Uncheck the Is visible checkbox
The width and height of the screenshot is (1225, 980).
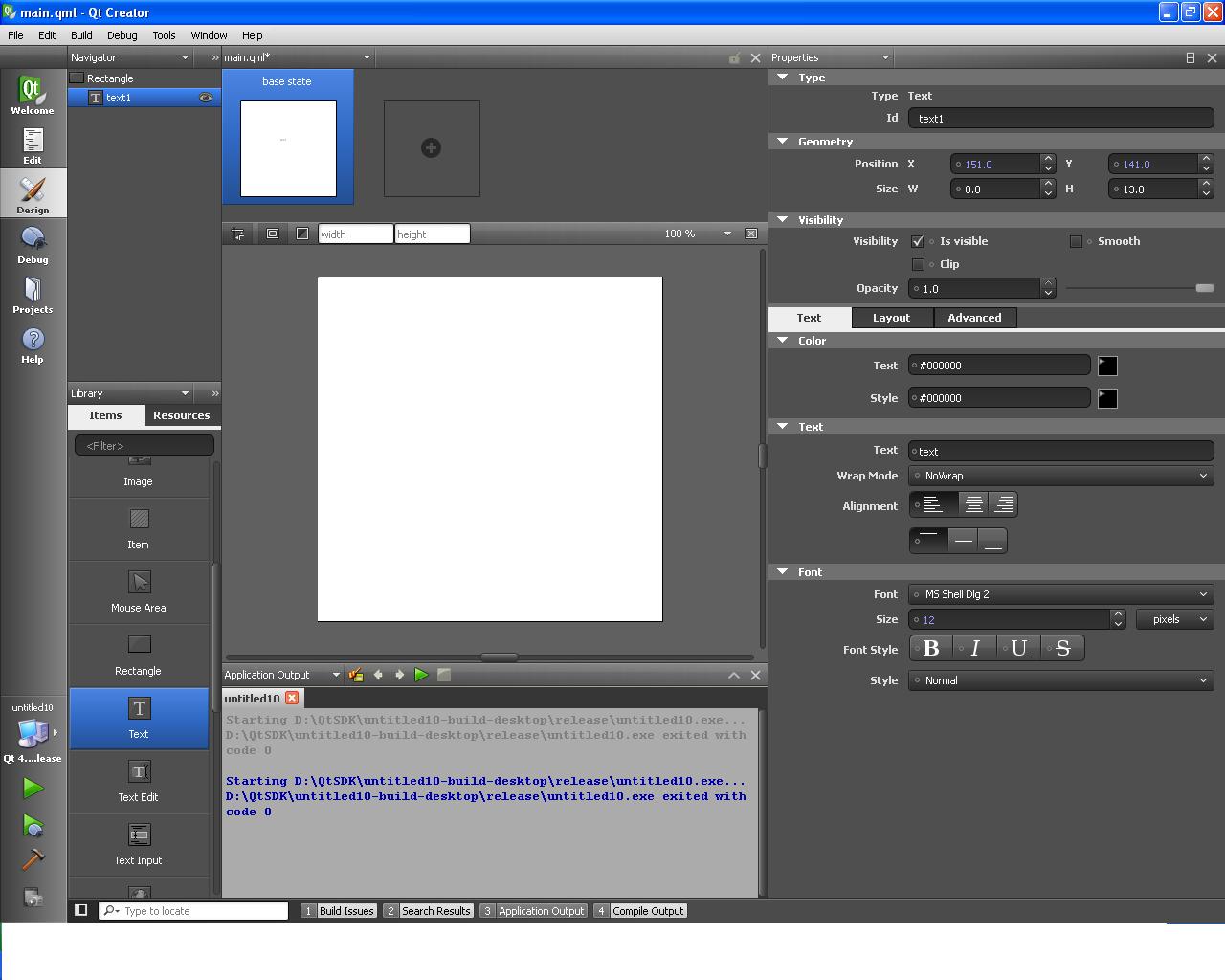[x=918, y=241]
